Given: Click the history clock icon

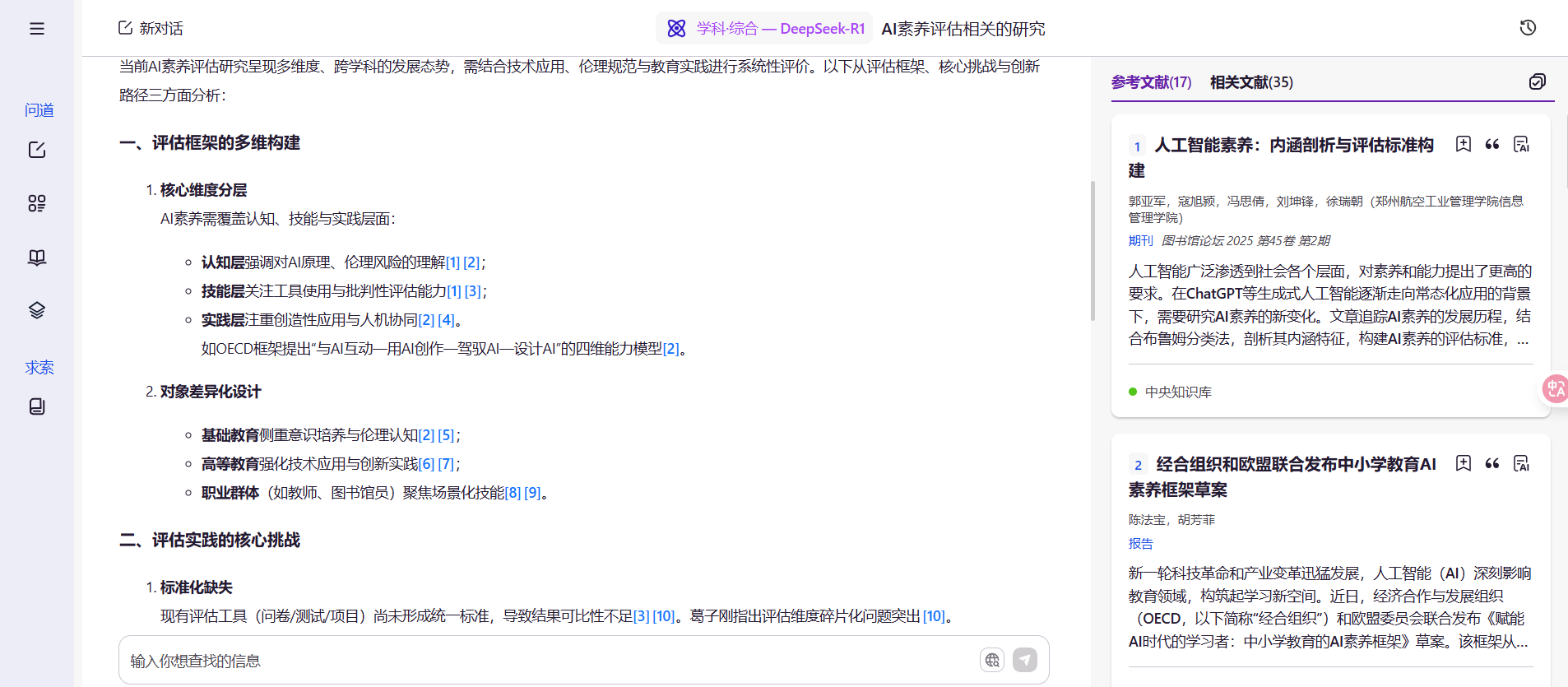Looking at the screenshot, I should pyautogui.click(x=1528, y=28).
